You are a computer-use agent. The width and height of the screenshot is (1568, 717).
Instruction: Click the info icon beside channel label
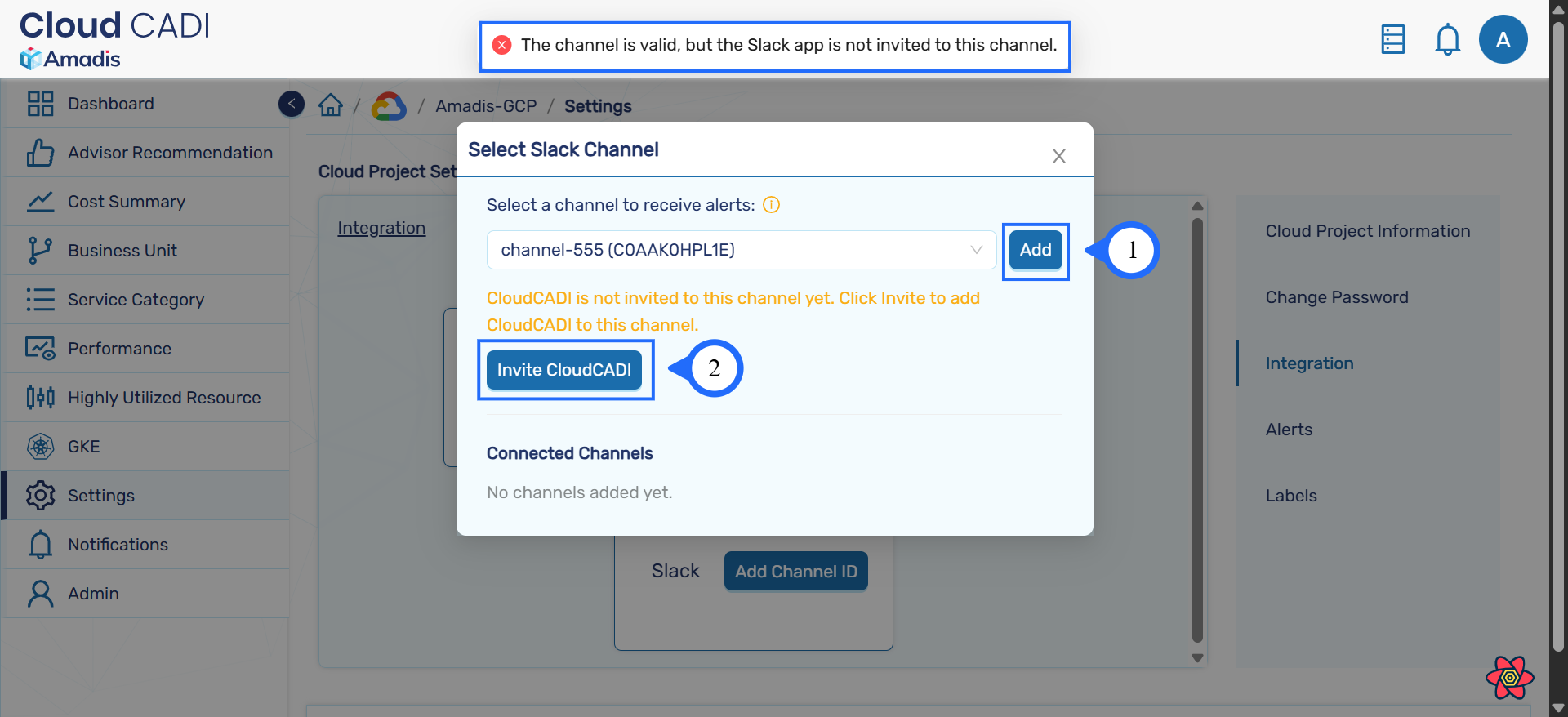click(x=771, y=205)
